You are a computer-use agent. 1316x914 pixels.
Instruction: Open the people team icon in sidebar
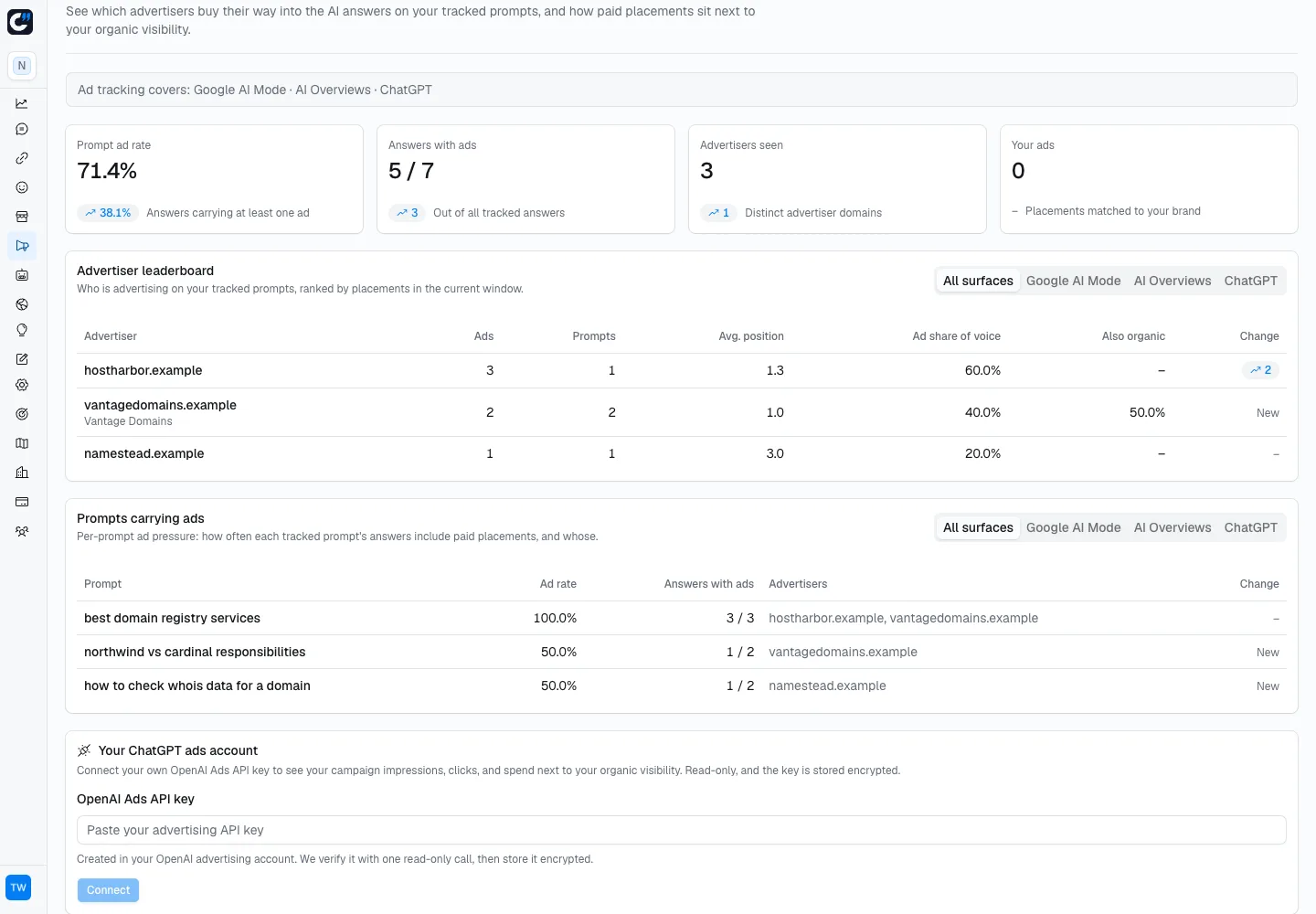point(22,531)
